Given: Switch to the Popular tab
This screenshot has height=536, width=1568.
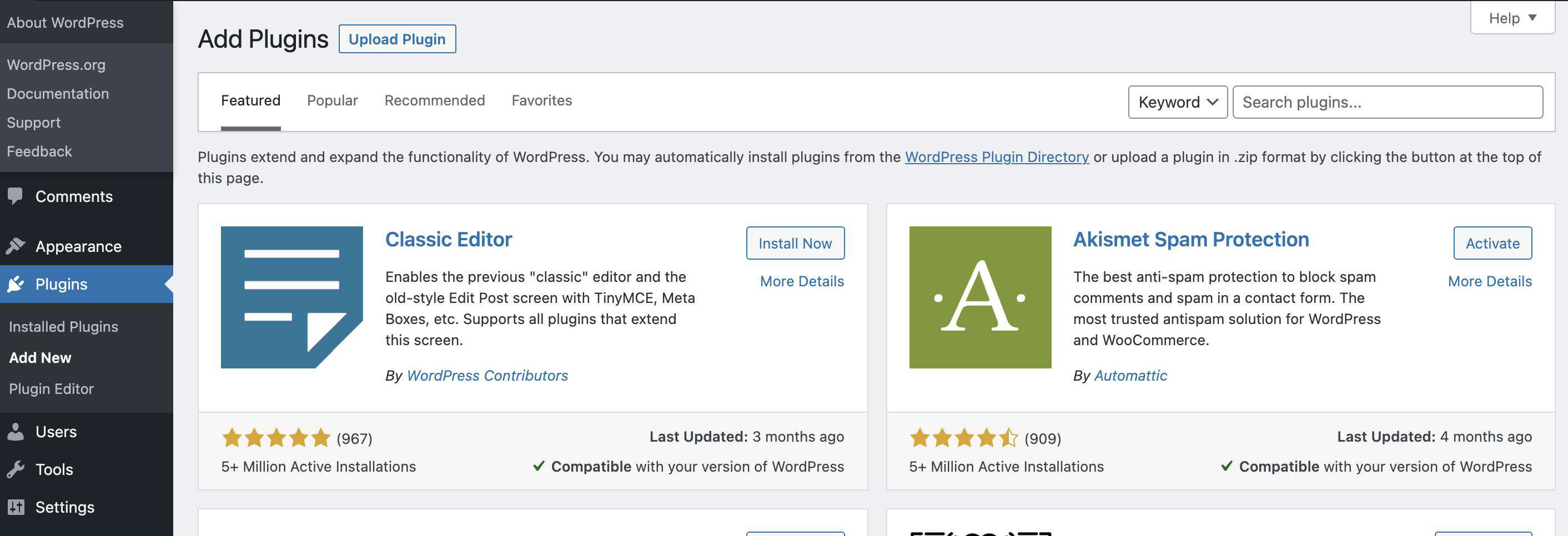Looking at the screenshot, I should point(333,100).
